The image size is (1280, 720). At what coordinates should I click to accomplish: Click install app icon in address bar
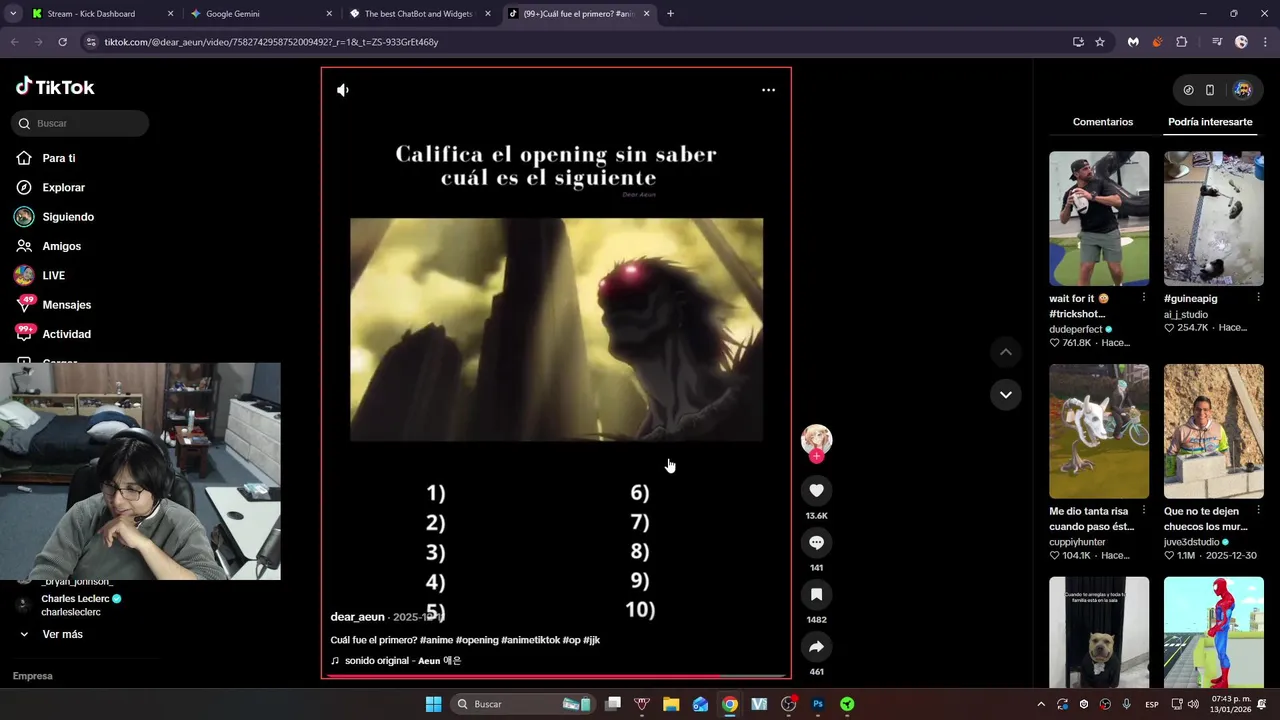pos(1078,42)
